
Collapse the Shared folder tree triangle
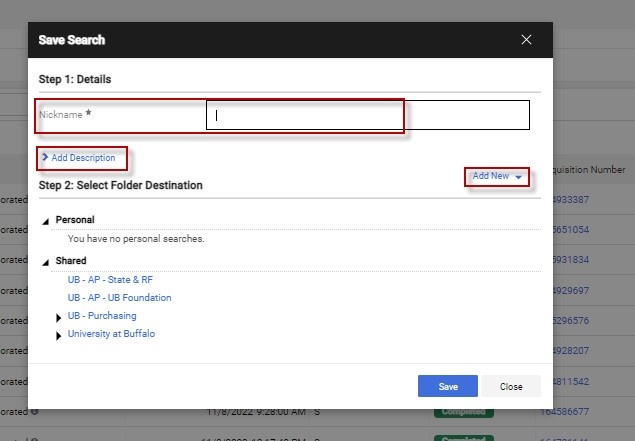pos(45,261)
